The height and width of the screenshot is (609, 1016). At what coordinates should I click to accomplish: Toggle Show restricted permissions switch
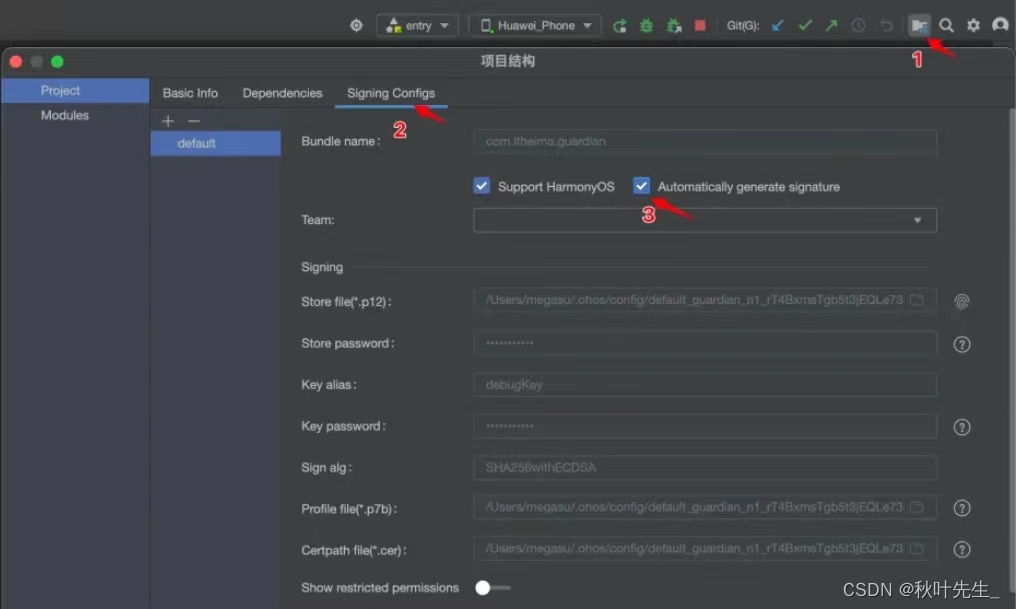pos(492,588)
